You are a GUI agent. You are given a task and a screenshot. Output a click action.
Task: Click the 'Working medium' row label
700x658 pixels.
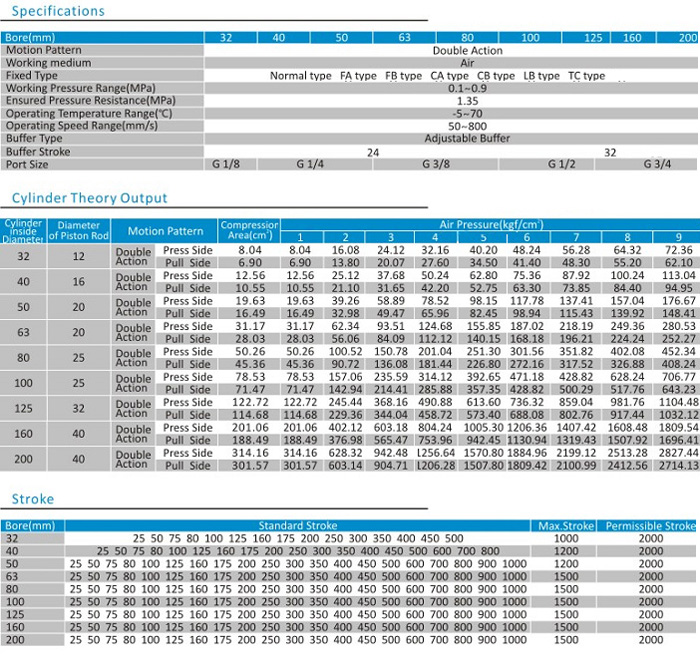pyautogui.click(x=48, y=62)
